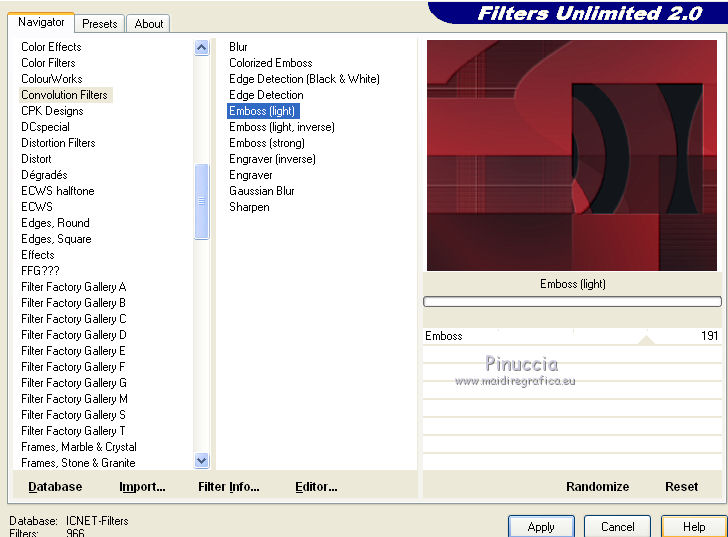Adjust the Emboss slider handle
Screen dimensions: 728x537
(x=646, y=340)
